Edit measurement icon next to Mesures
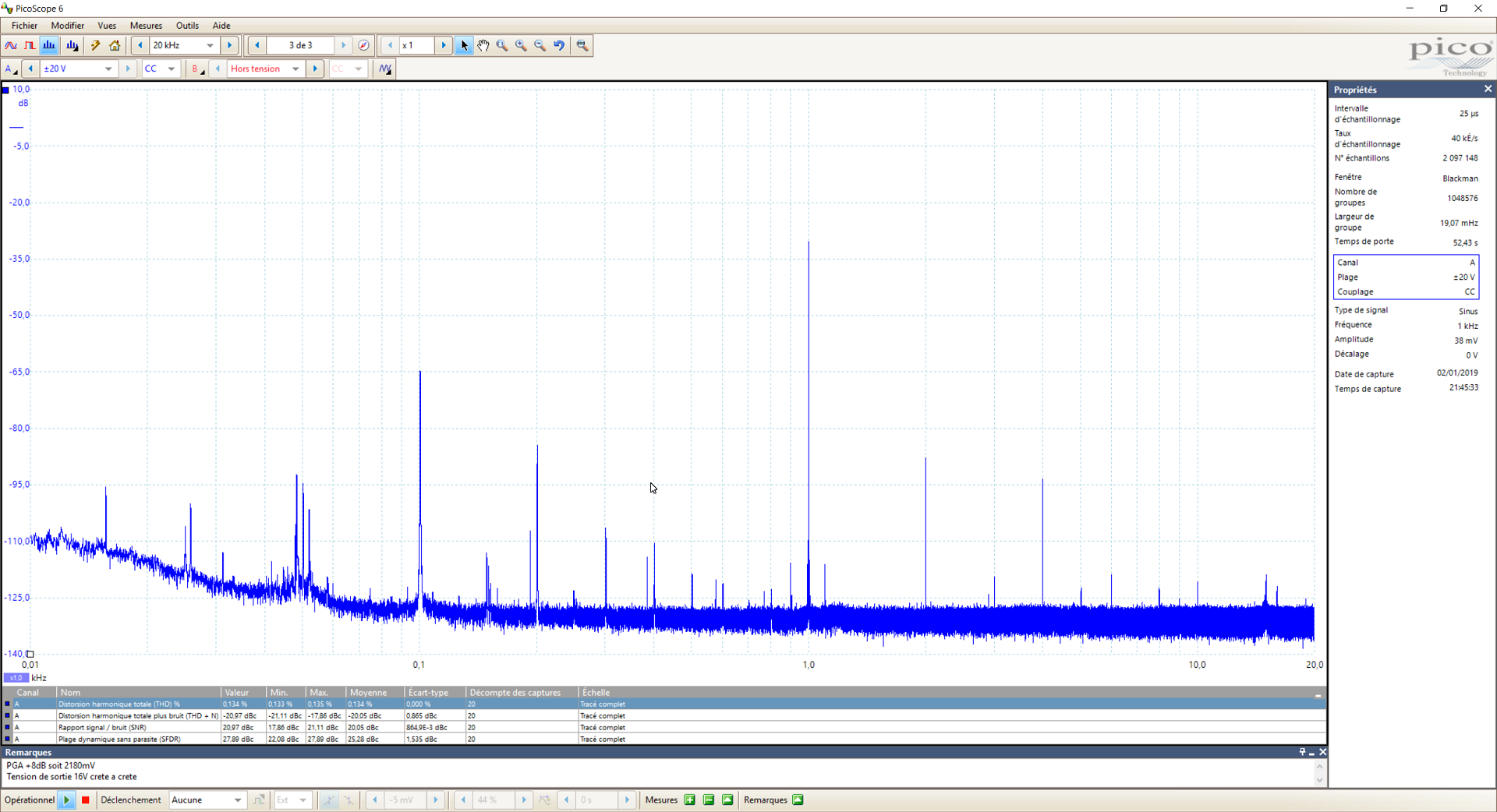The height and width of the screenshot is (812, 1497). [727, 800]
